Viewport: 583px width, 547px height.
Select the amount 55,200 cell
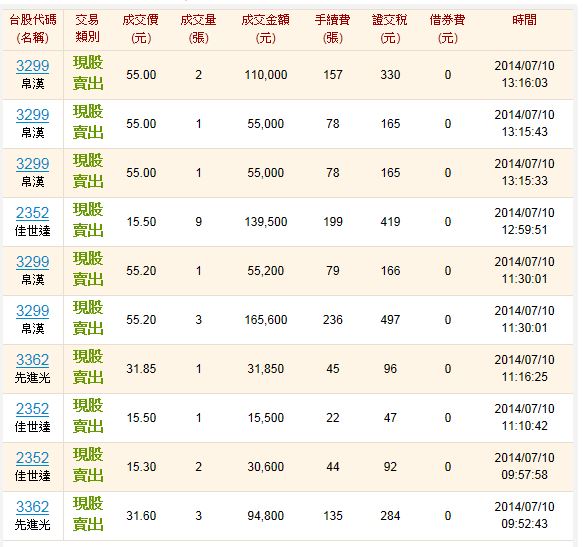tap(266, 271)
